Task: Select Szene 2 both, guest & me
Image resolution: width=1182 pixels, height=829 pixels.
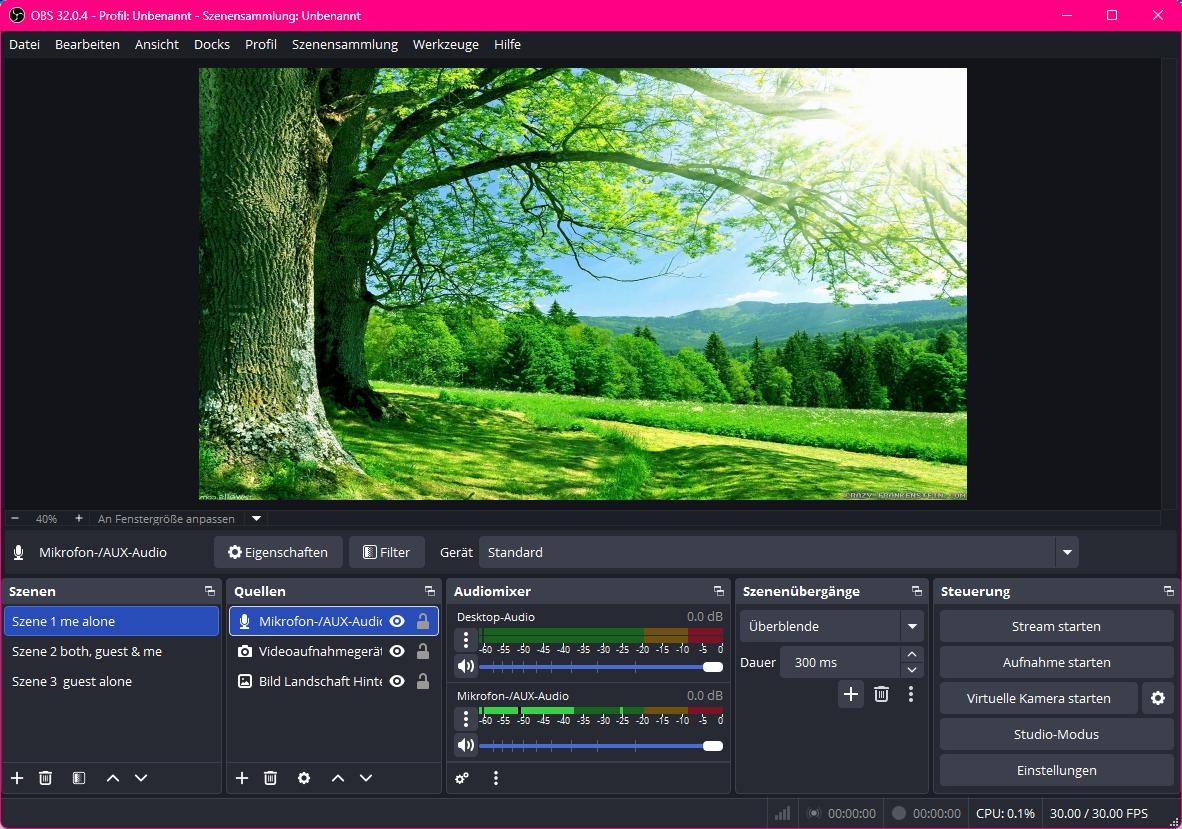Action: (111, 651)
